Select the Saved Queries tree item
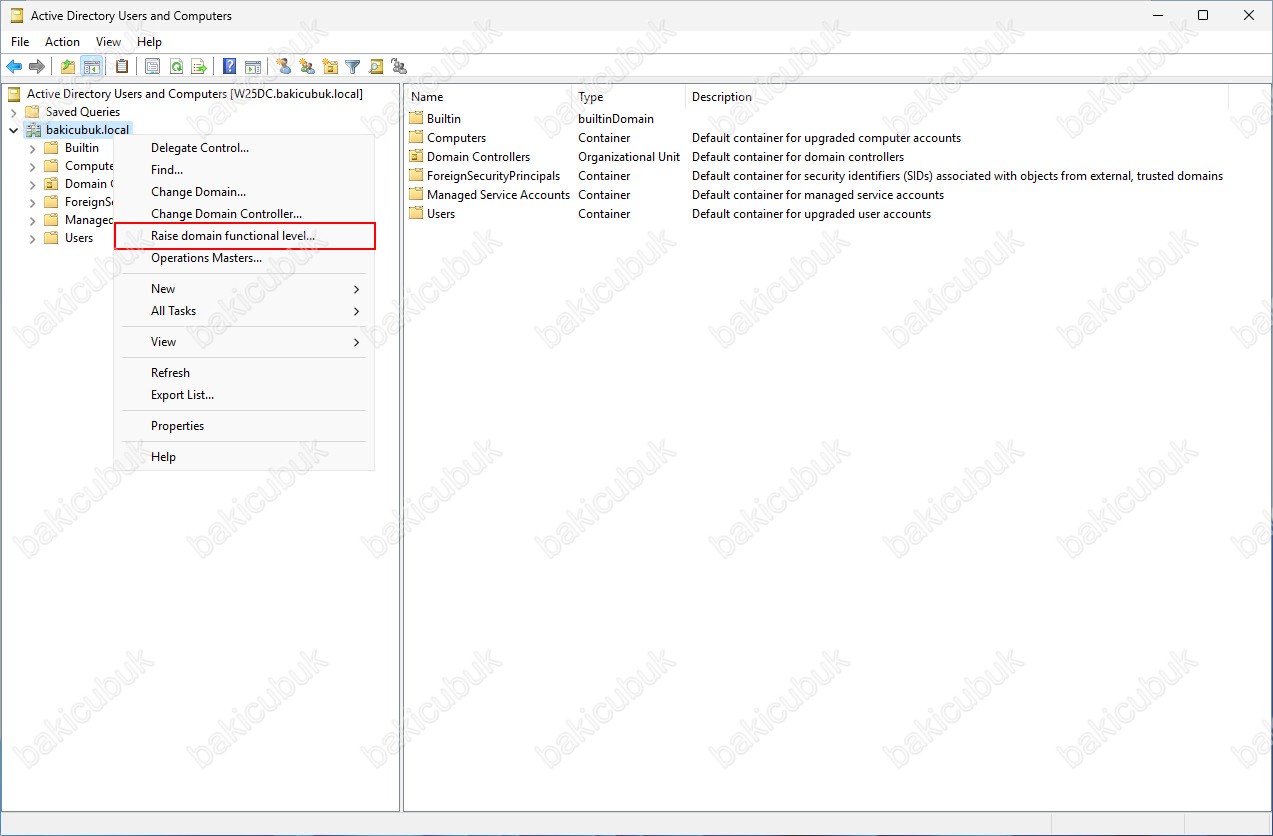Image resolution: width=1273 pixels, height=836 pixels. pyautogui.click(x=83, y=112)
